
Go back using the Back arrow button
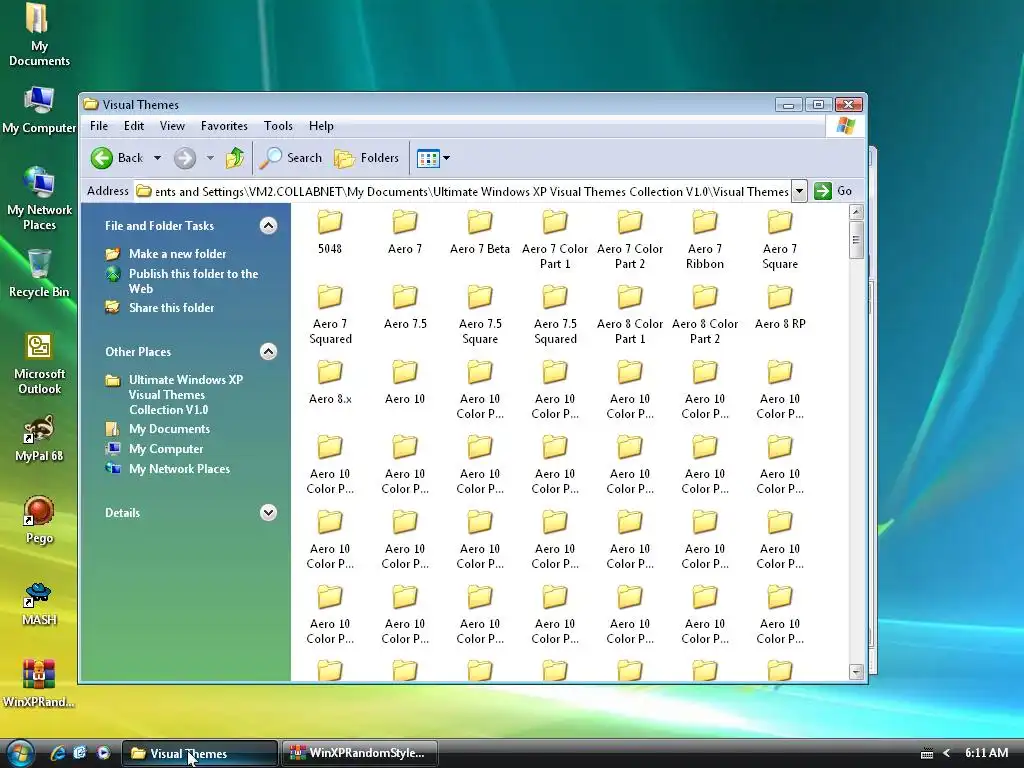[x=117, y=158]
